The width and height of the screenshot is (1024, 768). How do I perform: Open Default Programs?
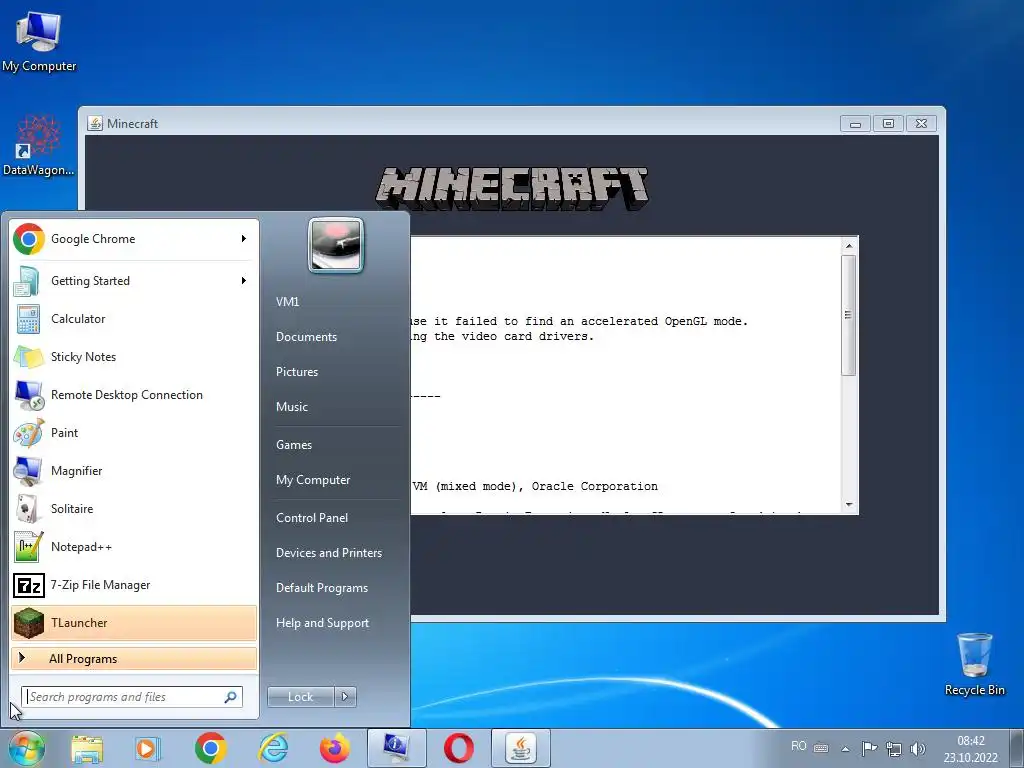click(x=322, y=588)
